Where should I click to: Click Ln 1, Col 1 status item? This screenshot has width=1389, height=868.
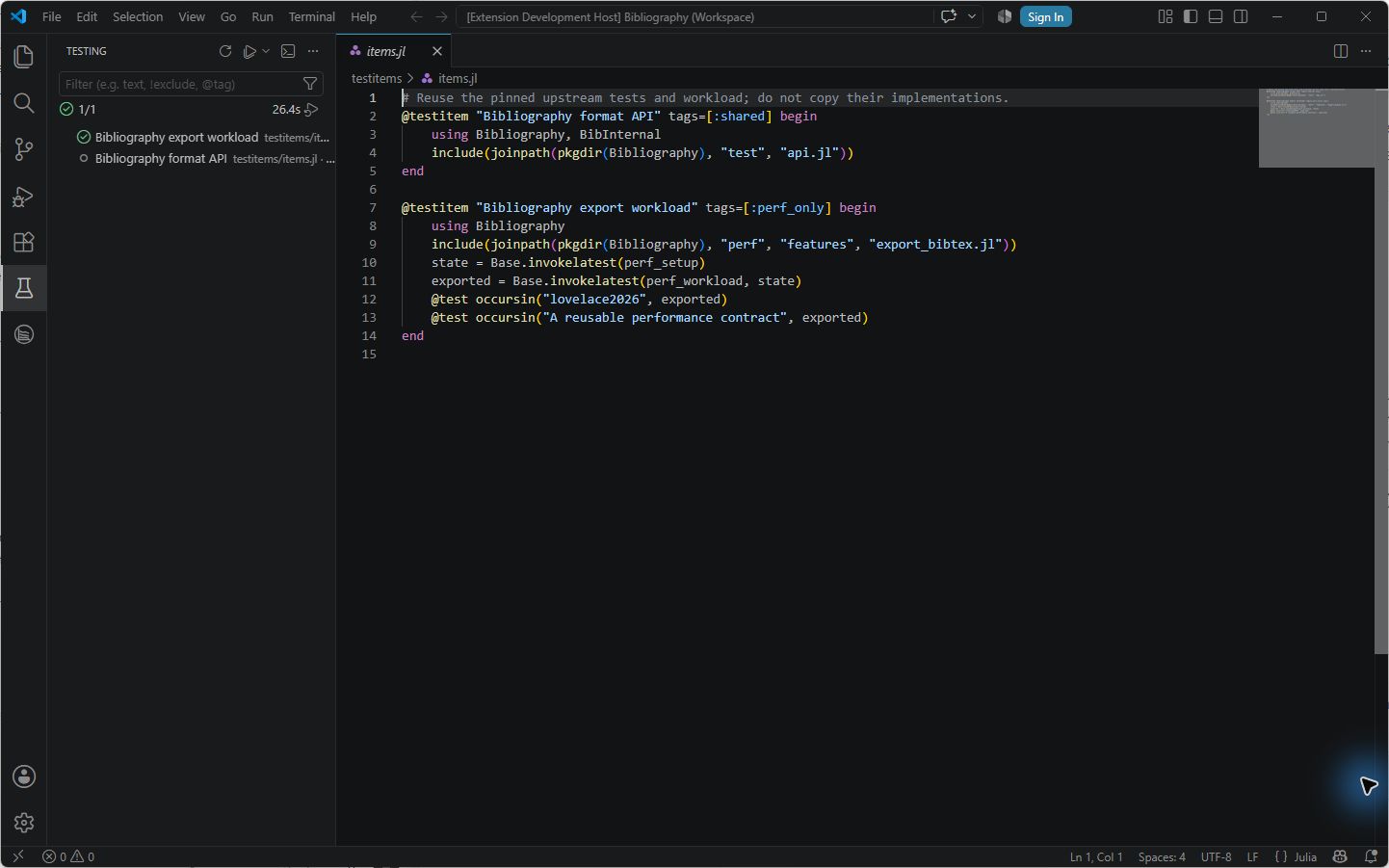[x=1096, y=856]
